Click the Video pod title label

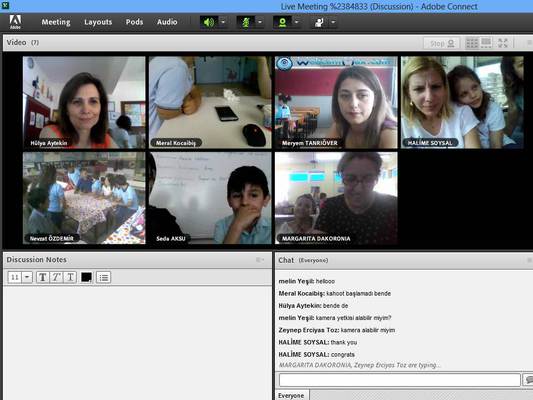pos(16,42)
